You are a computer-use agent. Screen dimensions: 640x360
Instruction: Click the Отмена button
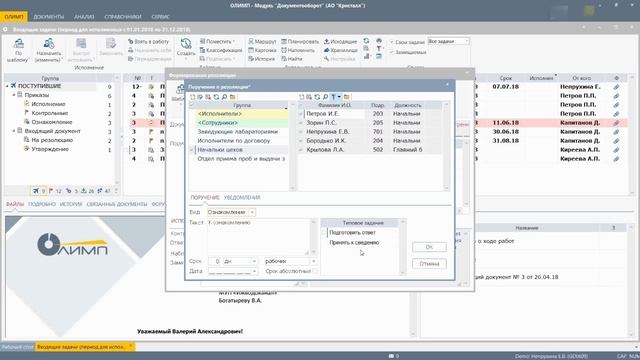coord(429,264)
